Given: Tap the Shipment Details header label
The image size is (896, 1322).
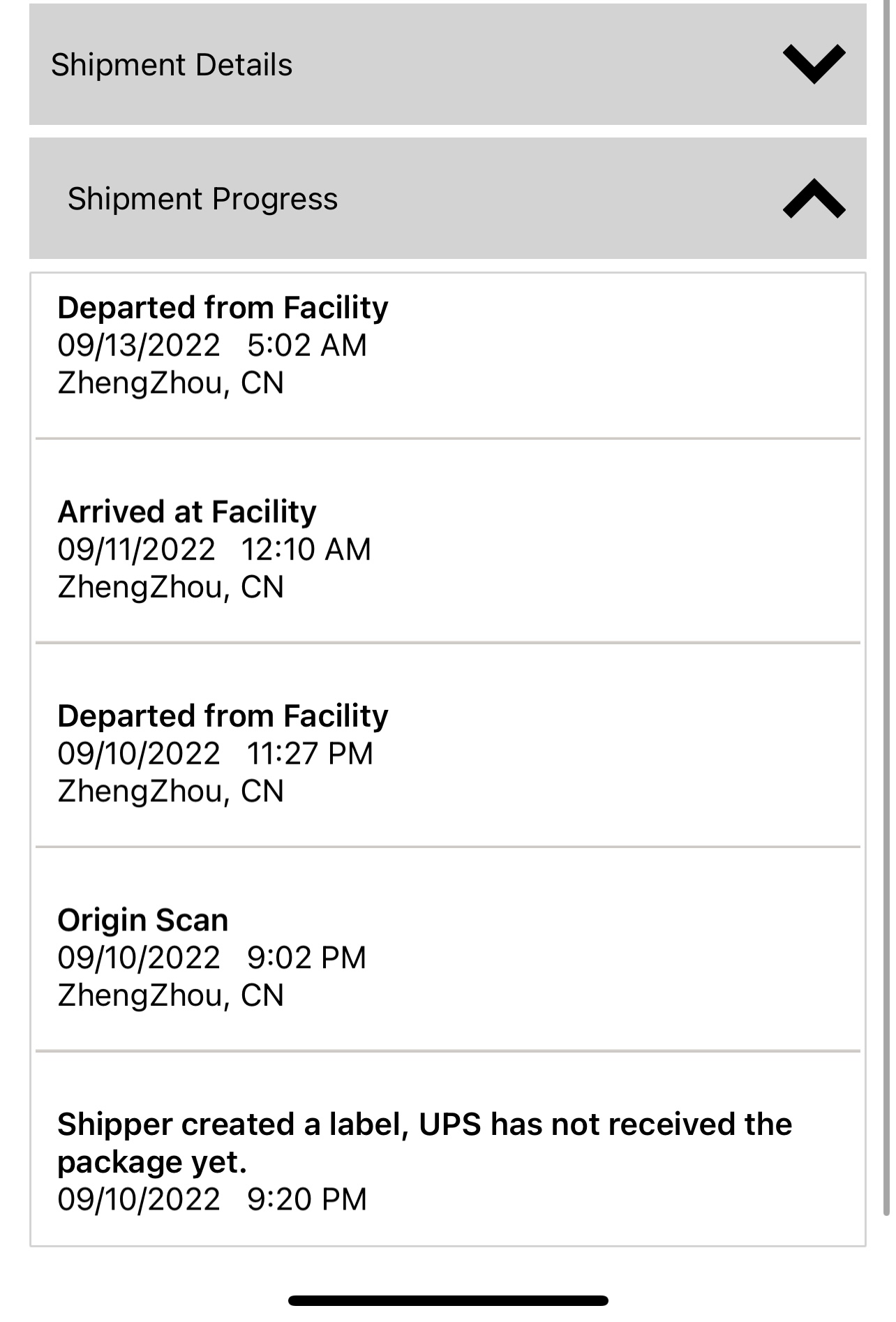Looking at the screenshot, I should [172, 65].
